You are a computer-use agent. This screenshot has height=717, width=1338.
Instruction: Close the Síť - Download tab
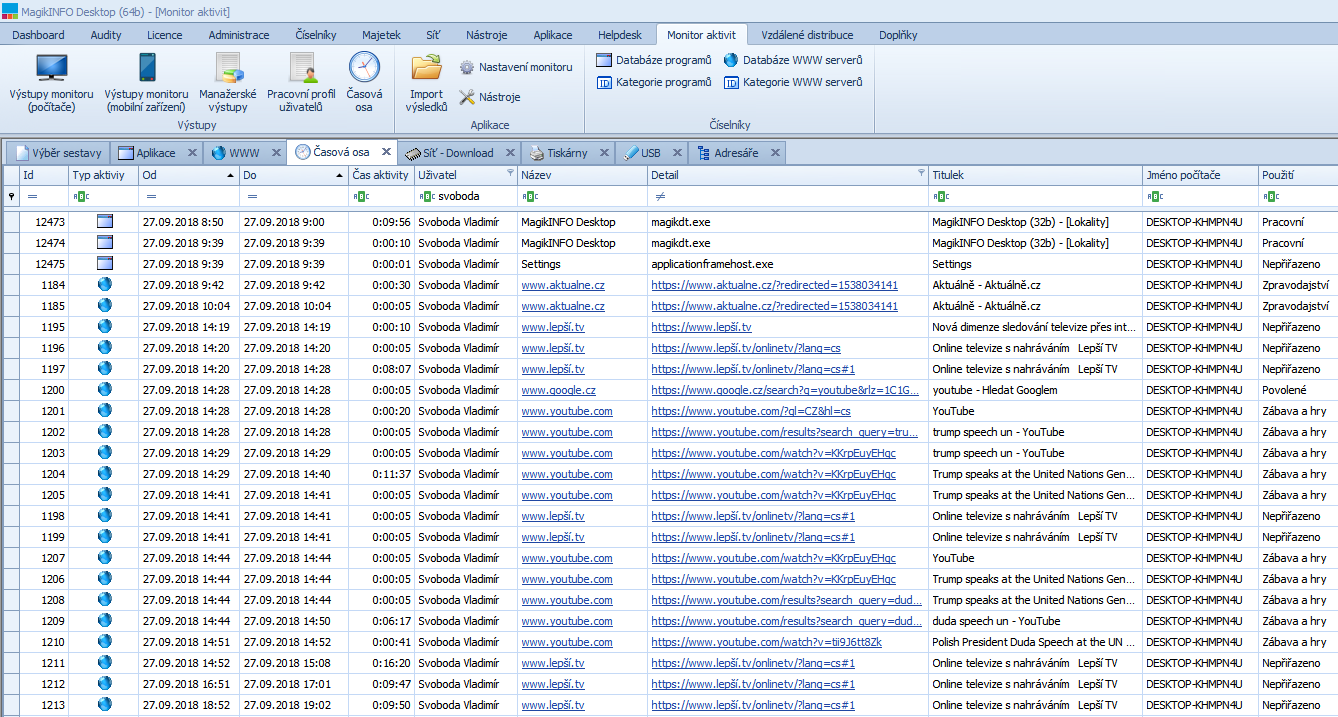tap(510, 153)
